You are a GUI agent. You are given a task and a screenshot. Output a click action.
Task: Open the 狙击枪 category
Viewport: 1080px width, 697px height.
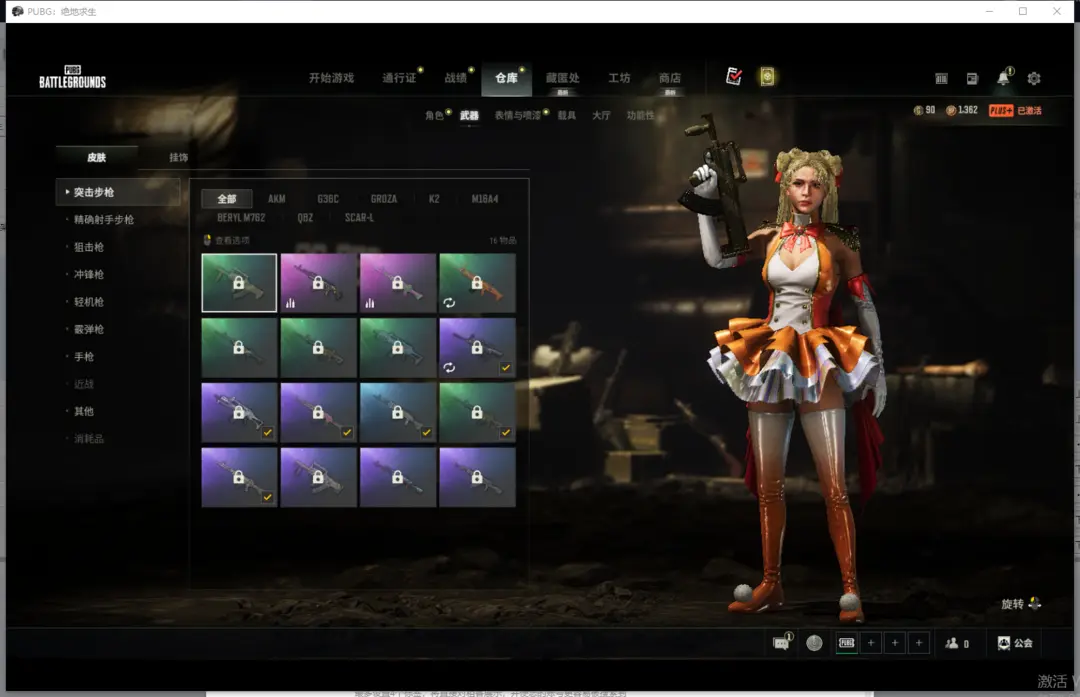tap(89, 247)
